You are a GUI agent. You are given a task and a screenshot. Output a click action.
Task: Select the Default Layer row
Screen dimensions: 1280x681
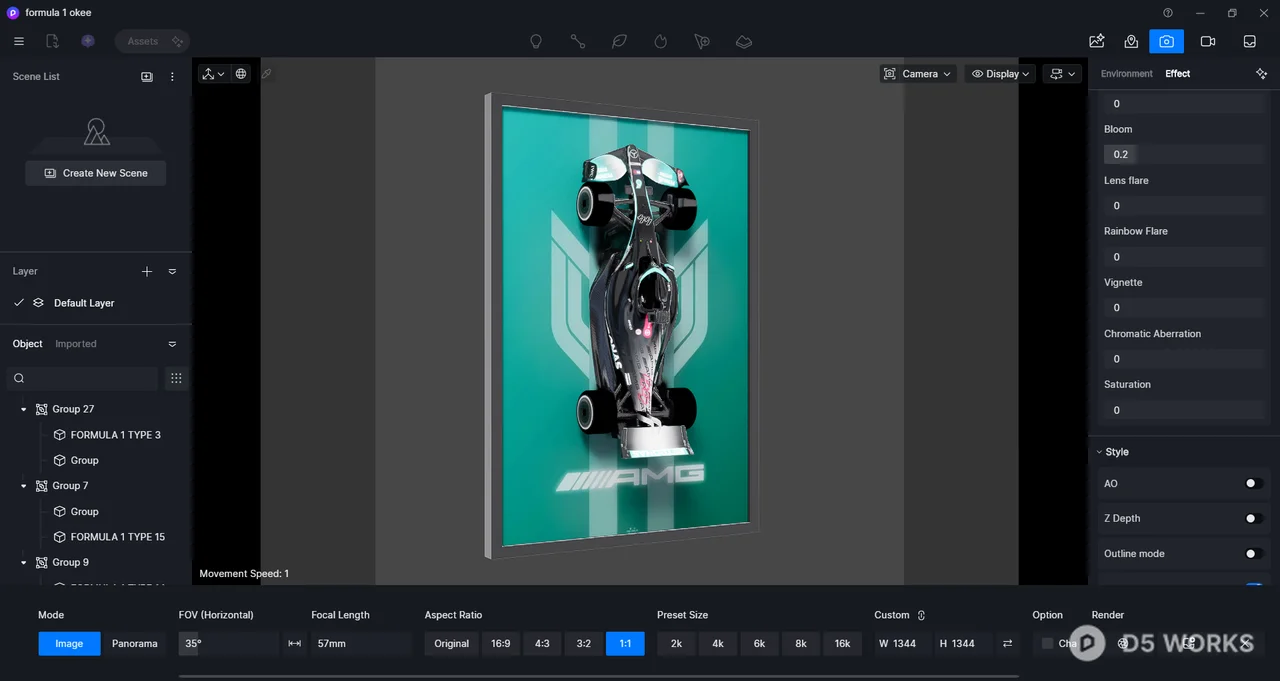(96, 303)
